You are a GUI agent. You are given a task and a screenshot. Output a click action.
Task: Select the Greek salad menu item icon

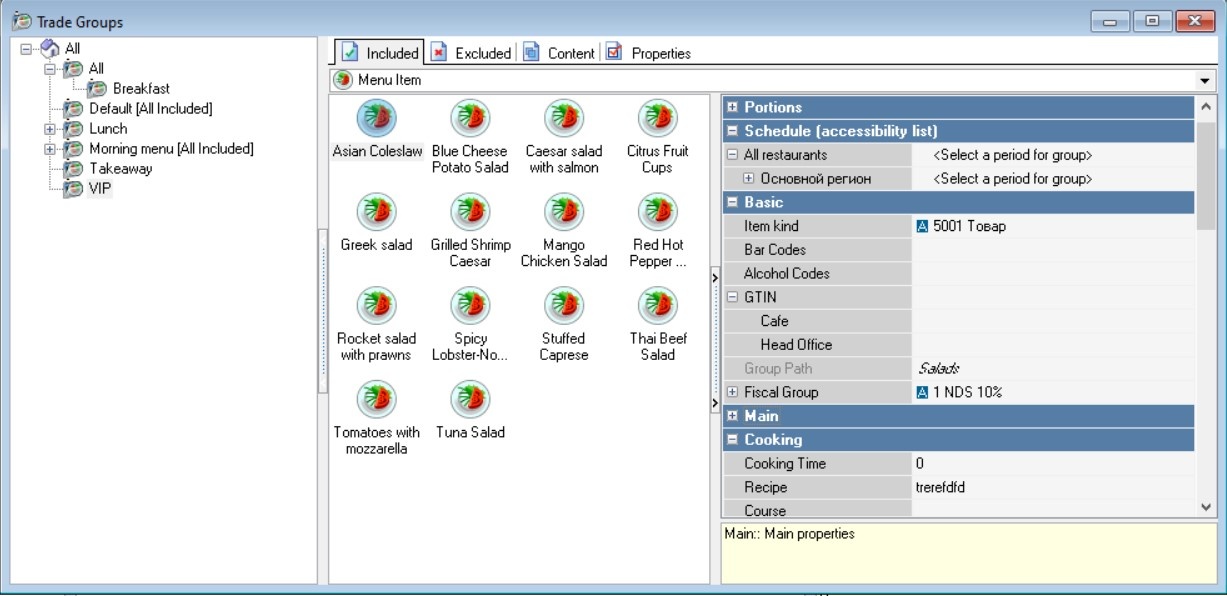[x=376, y=212]
